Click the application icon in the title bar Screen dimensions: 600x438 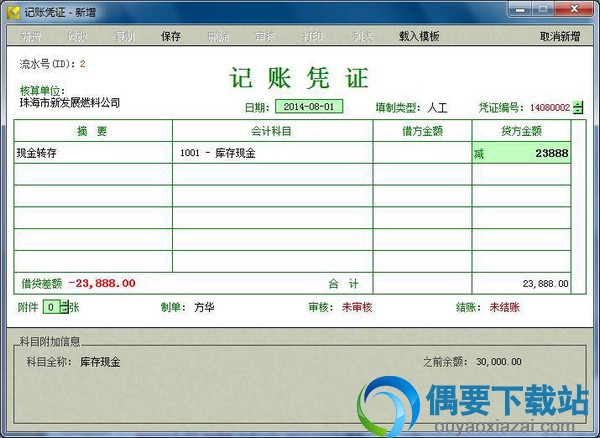[13, 12]
